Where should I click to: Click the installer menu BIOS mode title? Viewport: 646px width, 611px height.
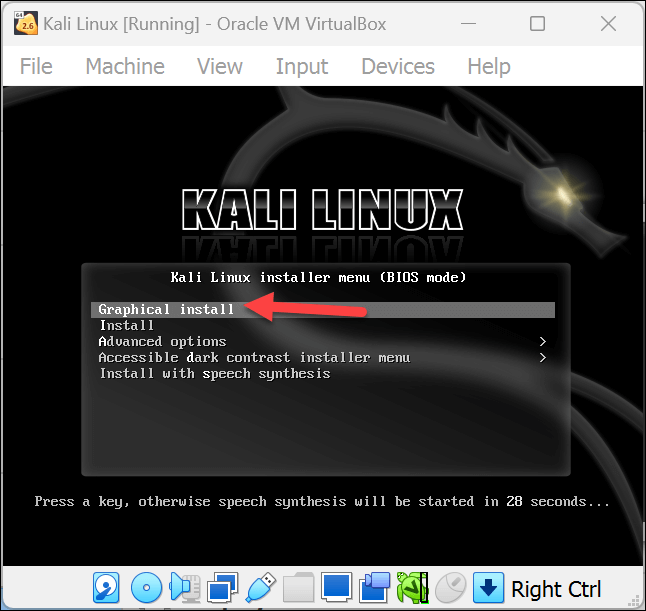318,277
